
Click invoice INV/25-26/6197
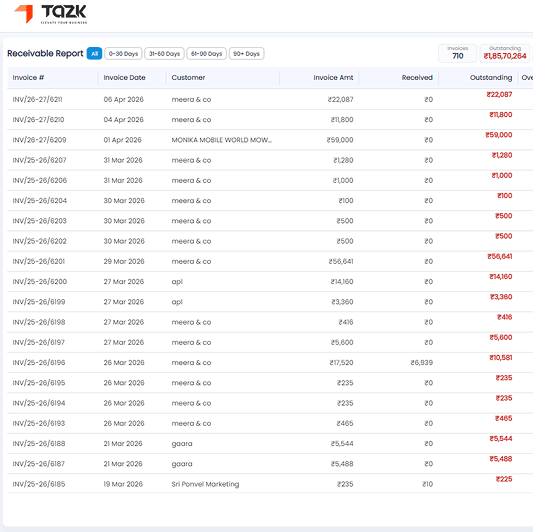click(39, 342)
